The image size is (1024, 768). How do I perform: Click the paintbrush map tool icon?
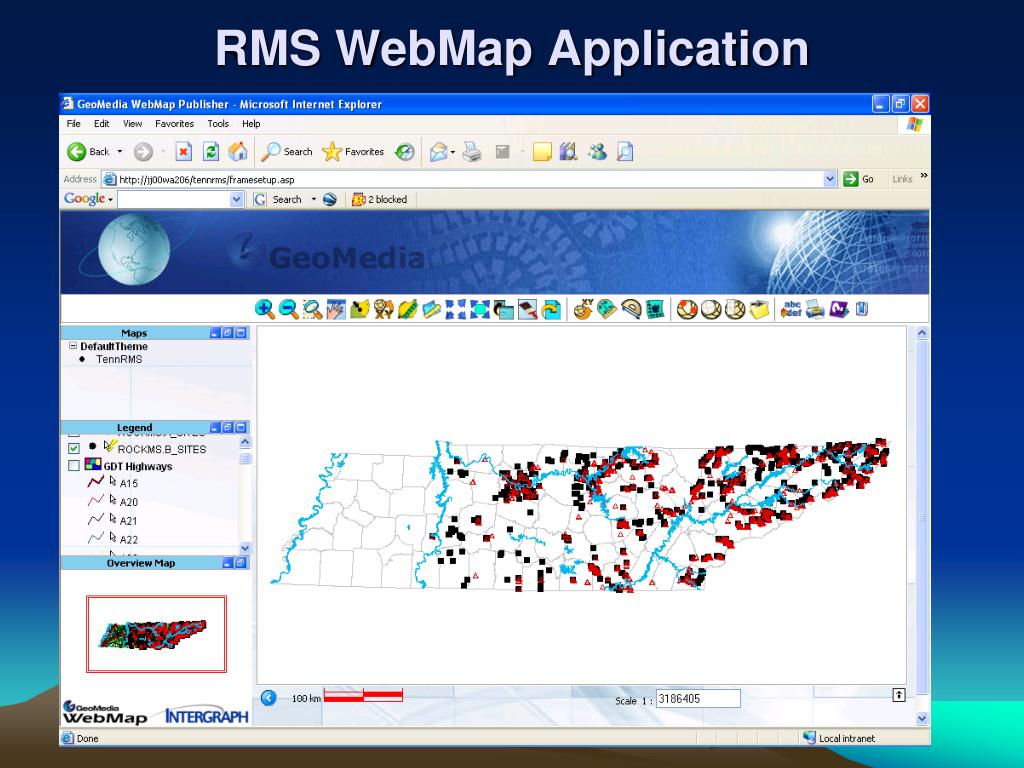click(x=527, y=309)
